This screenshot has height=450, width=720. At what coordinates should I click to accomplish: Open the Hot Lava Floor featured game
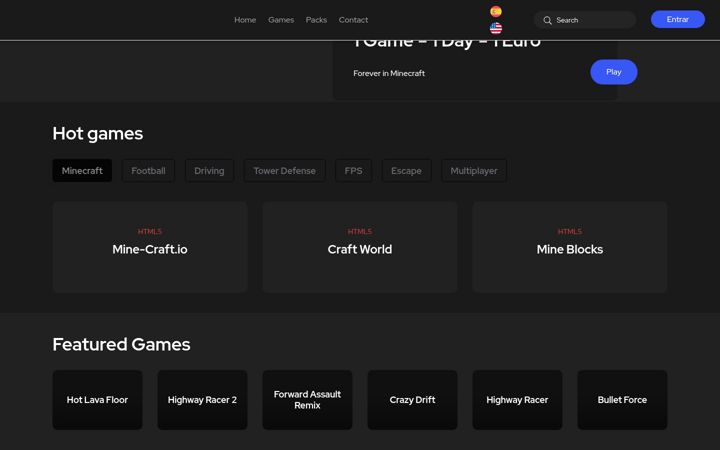pos(97,400)
